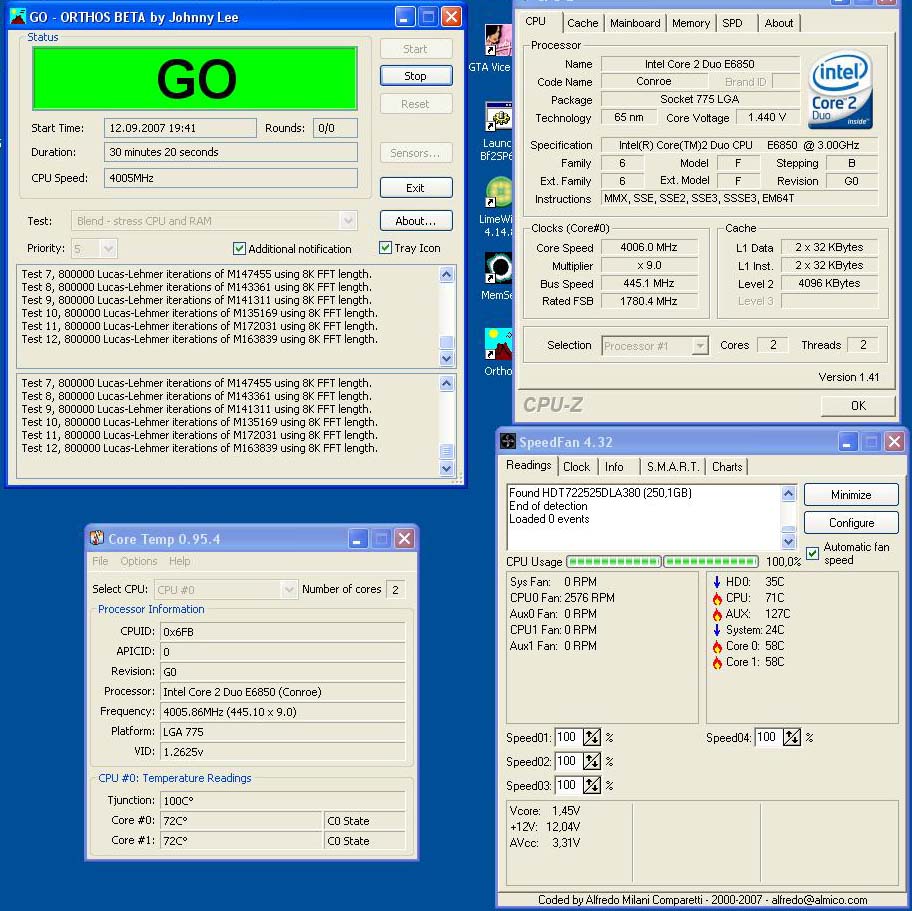
Task: Click the flame icon beside AUX 127C
Action: [x=717, y=613]
